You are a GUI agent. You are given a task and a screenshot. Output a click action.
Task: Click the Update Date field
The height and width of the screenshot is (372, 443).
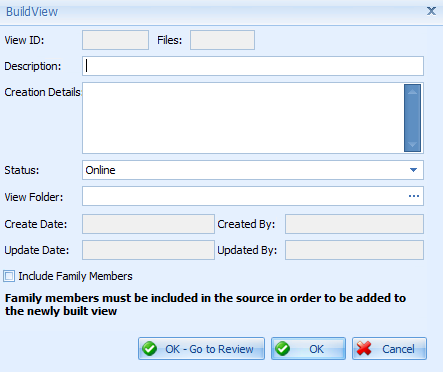point(148,250)
